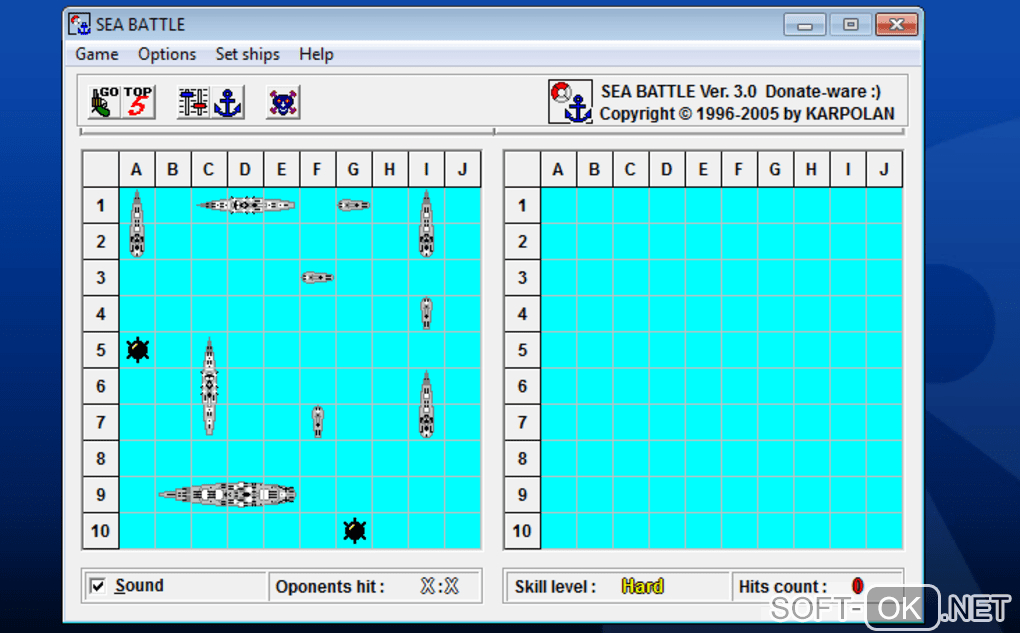Open the Options menu
1020x633 pixels.
[x=167, y=54]
